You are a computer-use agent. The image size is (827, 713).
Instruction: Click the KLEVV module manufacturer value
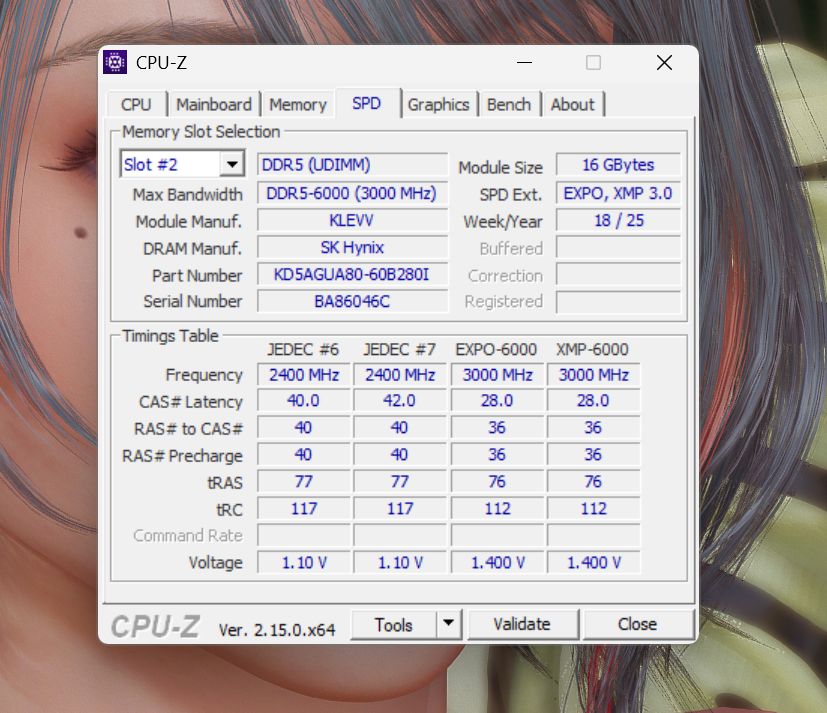tap(352, 220)
